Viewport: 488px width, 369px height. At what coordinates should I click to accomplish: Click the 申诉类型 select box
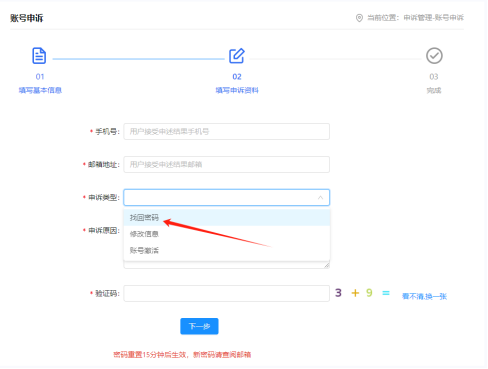pos(227,198)
